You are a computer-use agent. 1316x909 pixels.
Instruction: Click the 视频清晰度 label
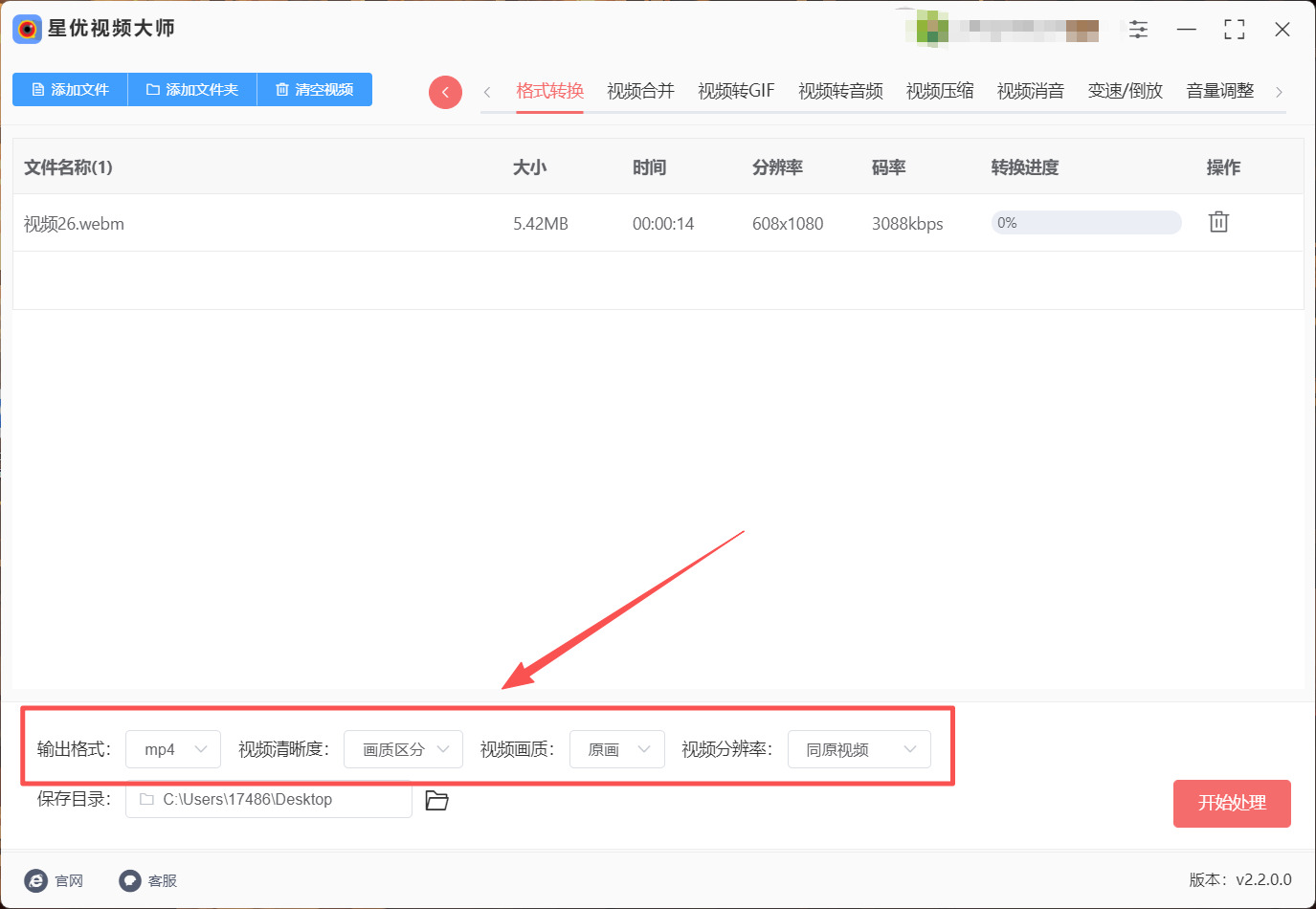(x=283, y=749)
